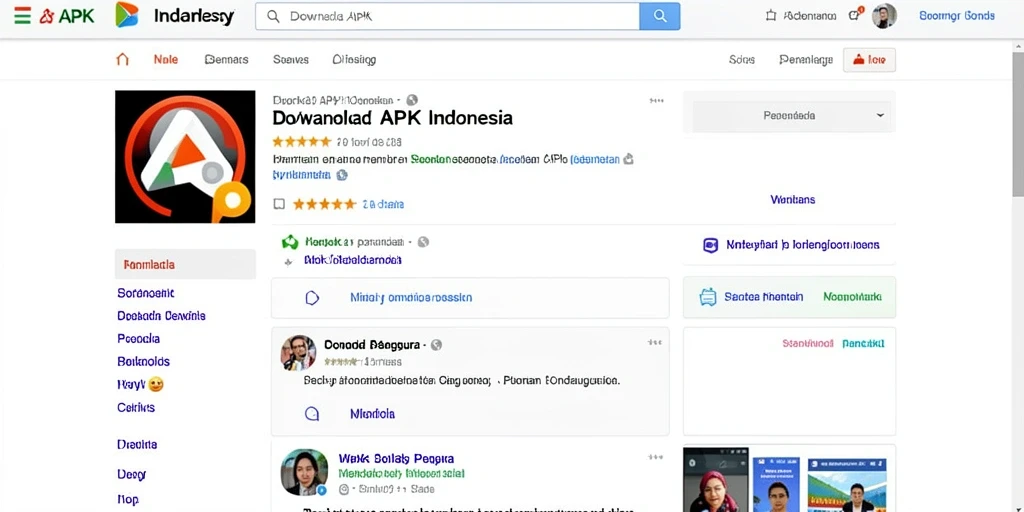1024x512 pixels.
Task: Click the chevron arrow of Peoendeda dropdown
Action: coord(880,116)
